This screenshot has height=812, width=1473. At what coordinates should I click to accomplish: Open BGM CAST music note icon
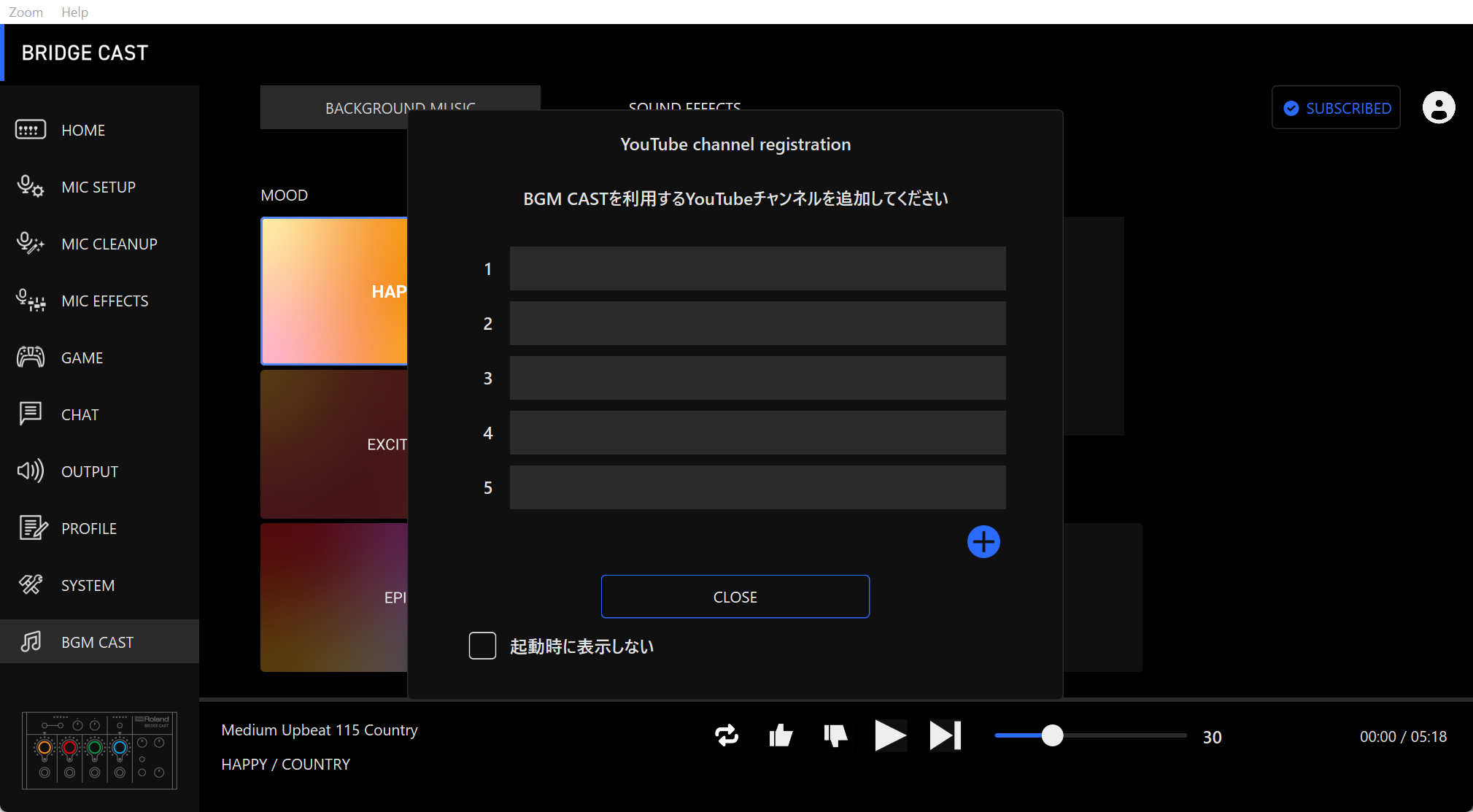pos(31,642)
